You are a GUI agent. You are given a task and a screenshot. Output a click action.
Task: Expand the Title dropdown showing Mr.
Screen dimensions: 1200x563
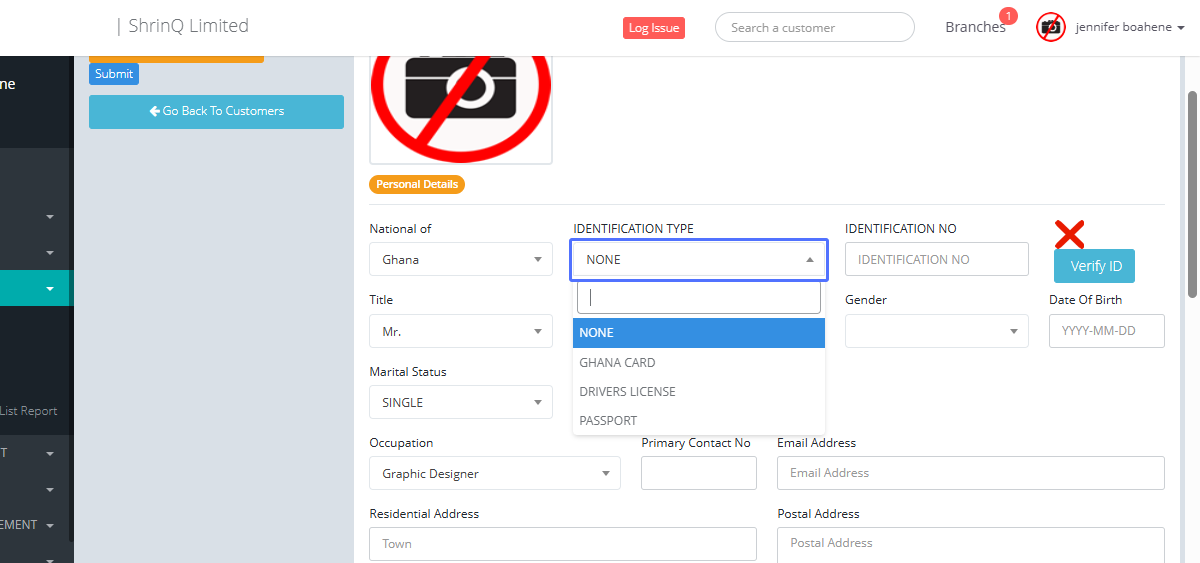coord(460,331)
